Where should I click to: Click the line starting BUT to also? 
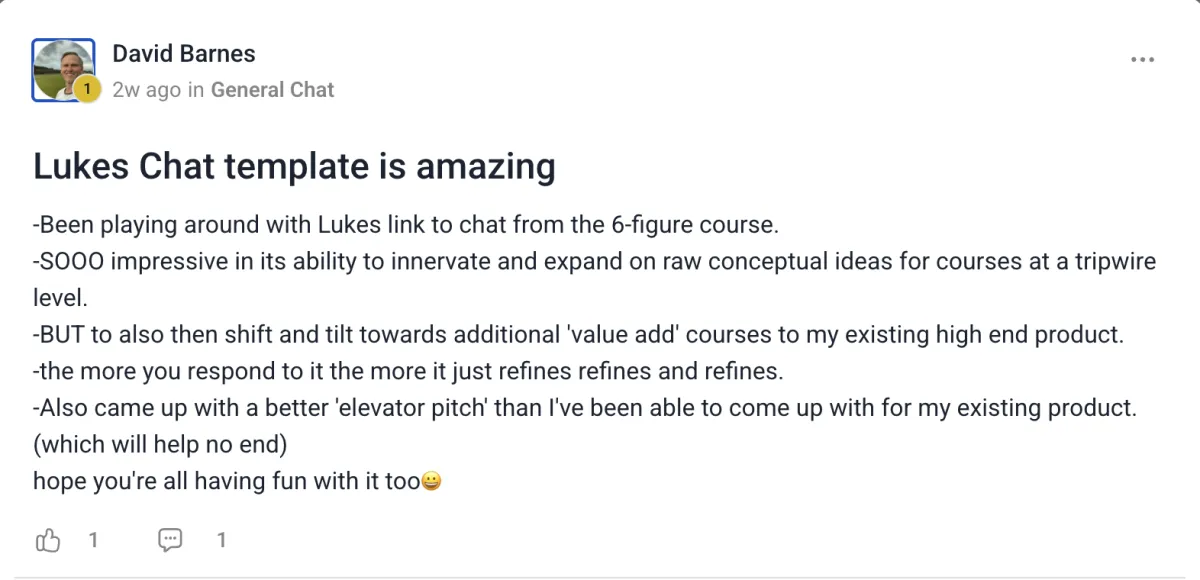579,335
